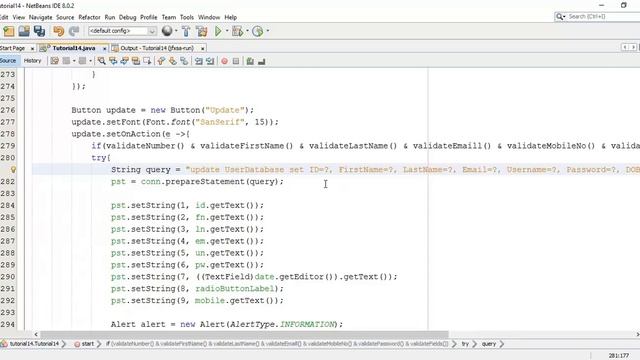Viewport: 640px width, 360px height.
Task: Open the Output - Tutorial14 (jfxsa-run) tab
Action: pos(157,48)
